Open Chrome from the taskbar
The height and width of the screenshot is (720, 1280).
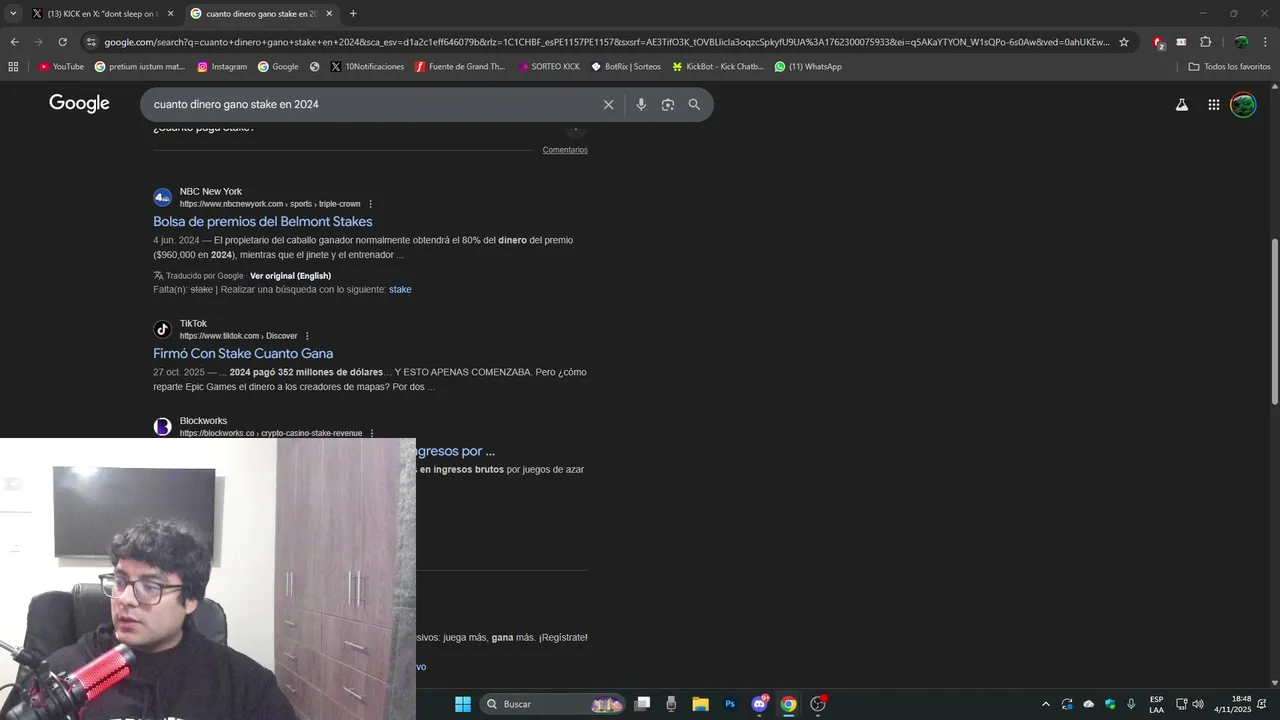(789, 704)
